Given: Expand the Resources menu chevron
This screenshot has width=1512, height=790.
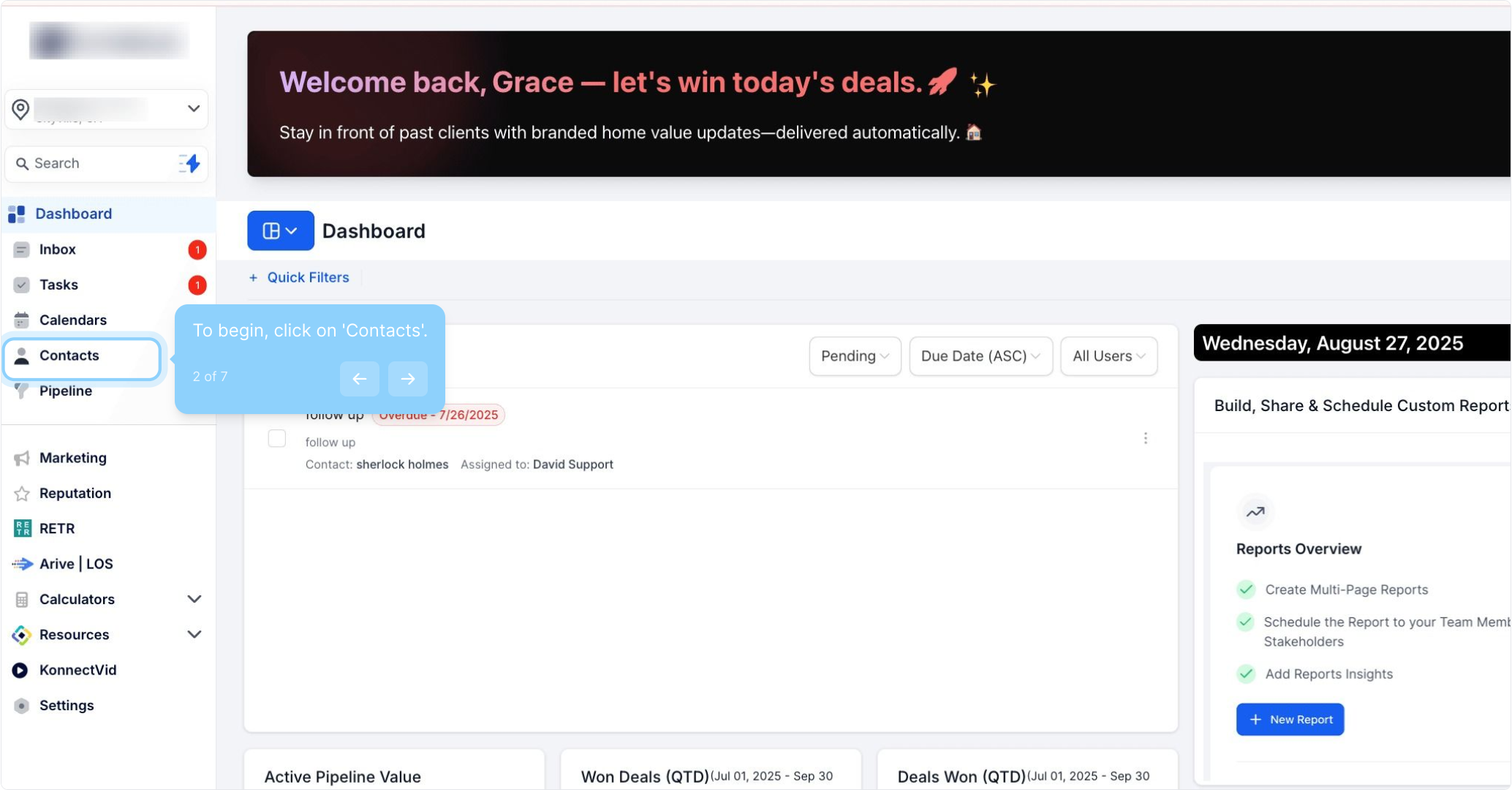Looking at the screenshot, I should pyautogui.click(x=194, y=634).
